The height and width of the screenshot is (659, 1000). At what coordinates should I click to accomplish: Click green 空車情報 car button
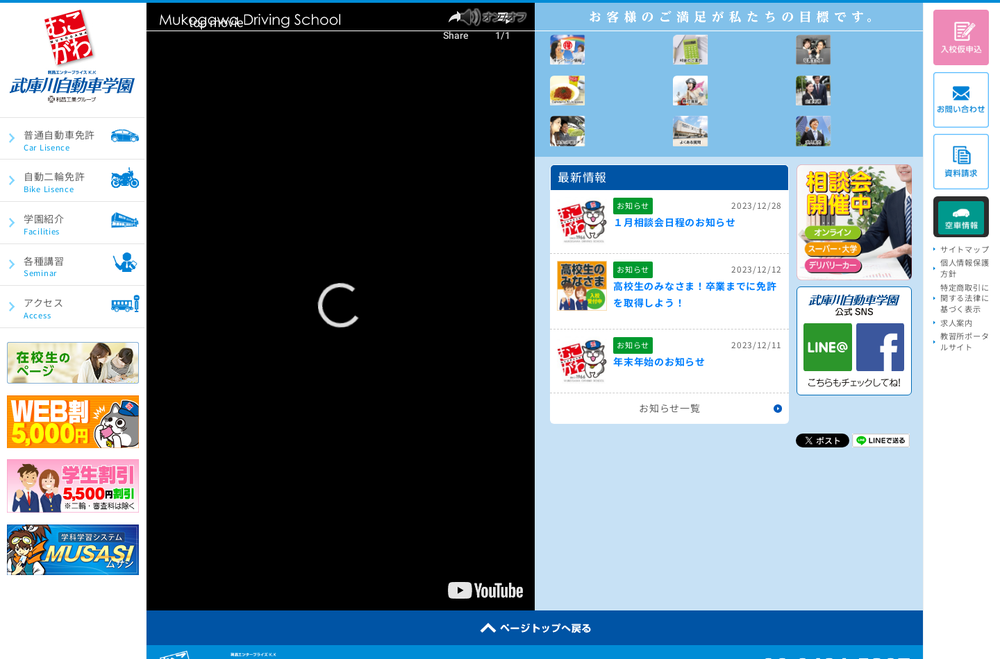(961, 217)
